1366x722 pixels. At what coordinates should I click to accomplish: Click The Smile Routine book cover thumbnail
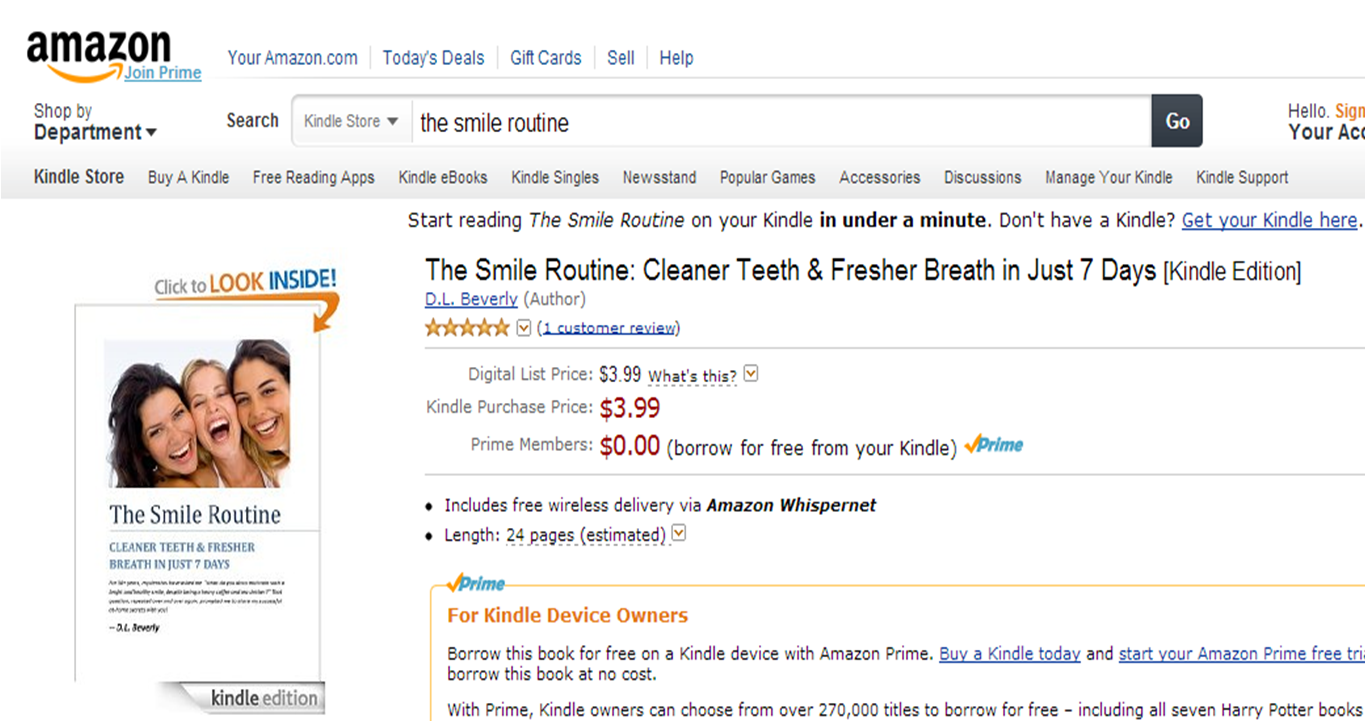click(198, 490)
